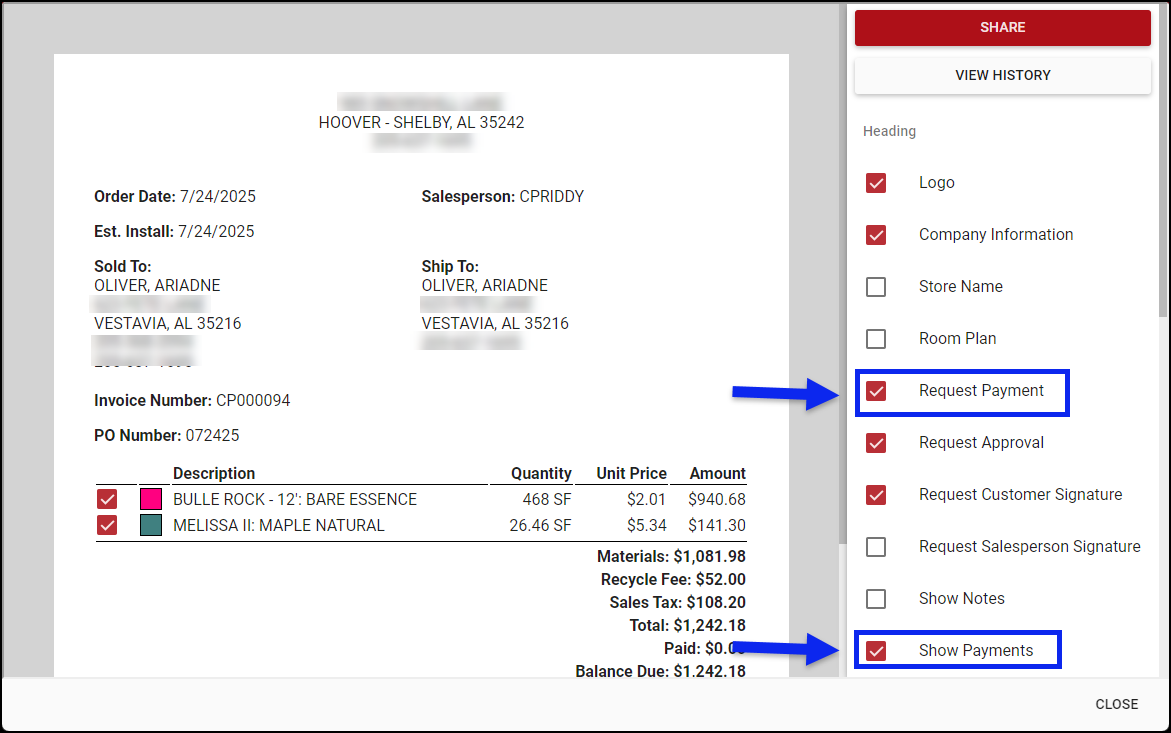Viewport: 1171px width, 733px height.
Task: Click the Recycle Fee: $52.00 line
Action: click(673, 580)
